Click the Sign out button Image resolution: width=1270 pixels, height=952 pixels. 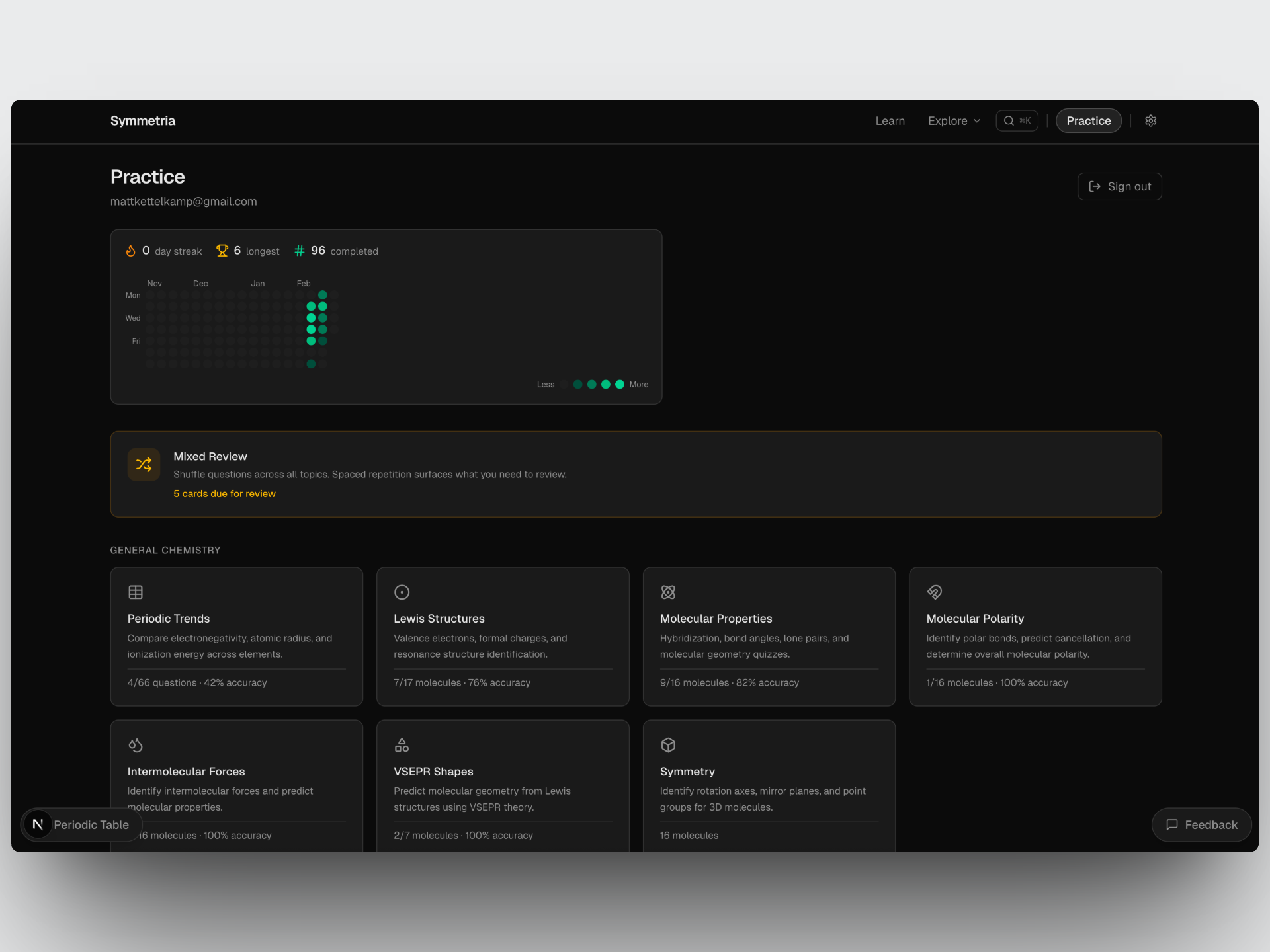click(x=1119, y=186)
